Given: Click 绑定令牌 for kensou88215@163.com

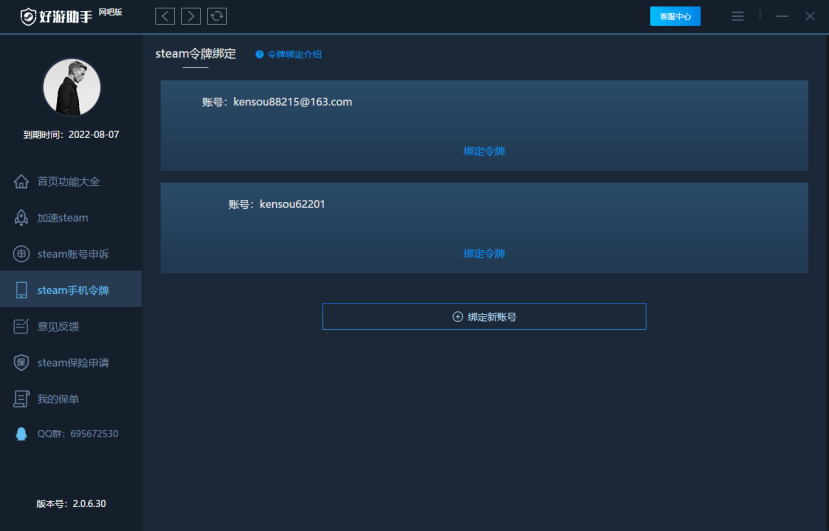Looking at the screenshot, I should [x=484, y=151].
